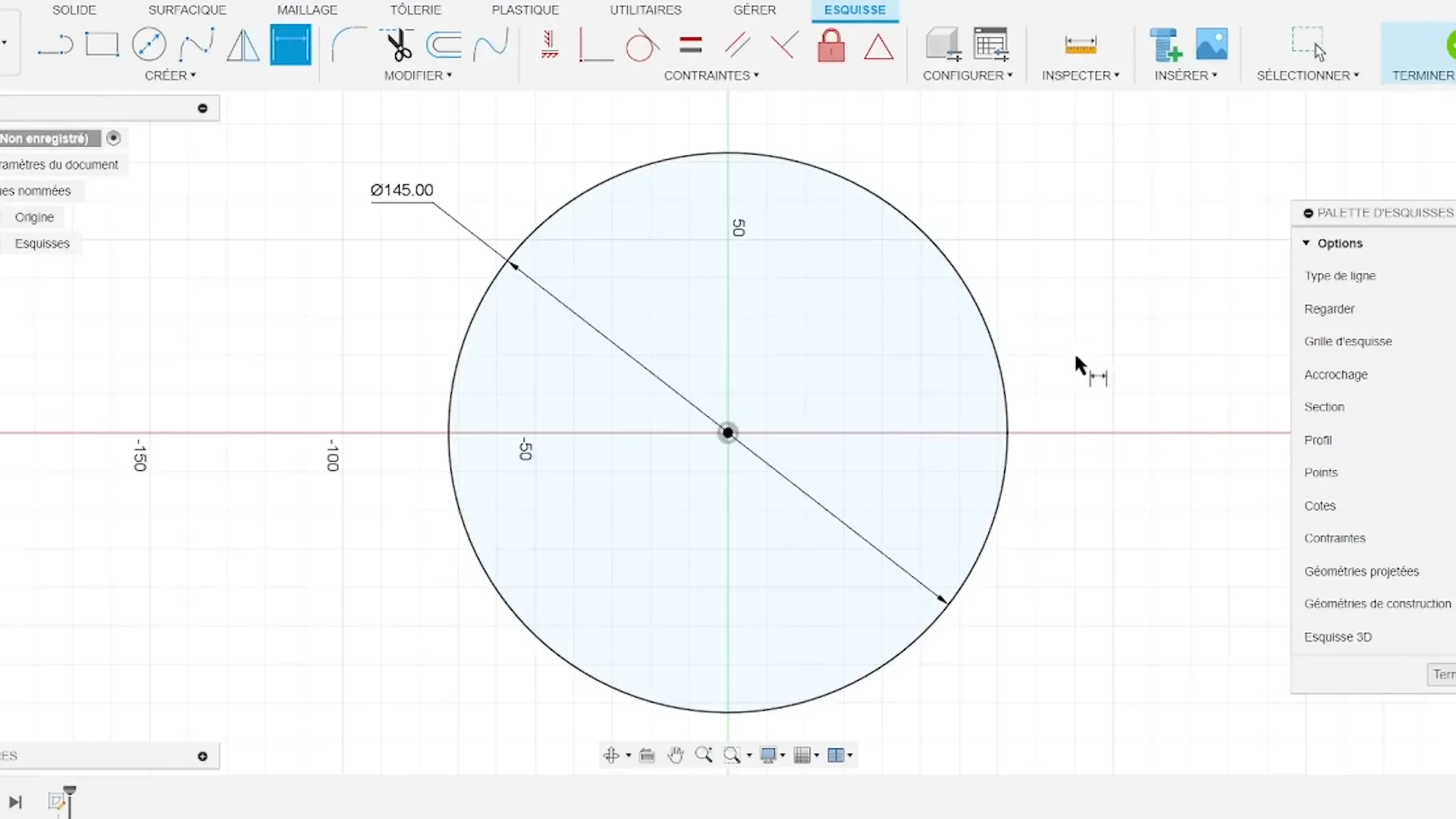Switch to the TÔLERIE tab
Viewport: 1456px width, 819px height.
click(x=416, y=10)
